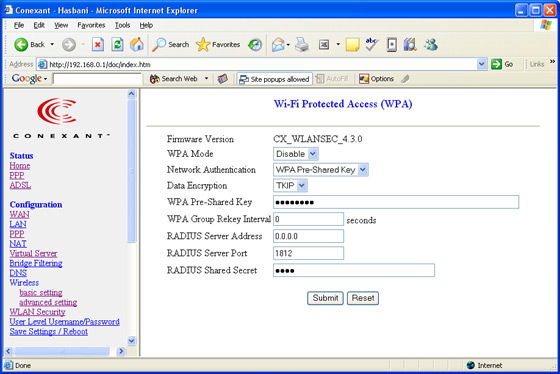
Task: Click AutoFill on the Google toolbar
Action: [x=332, y=79]
